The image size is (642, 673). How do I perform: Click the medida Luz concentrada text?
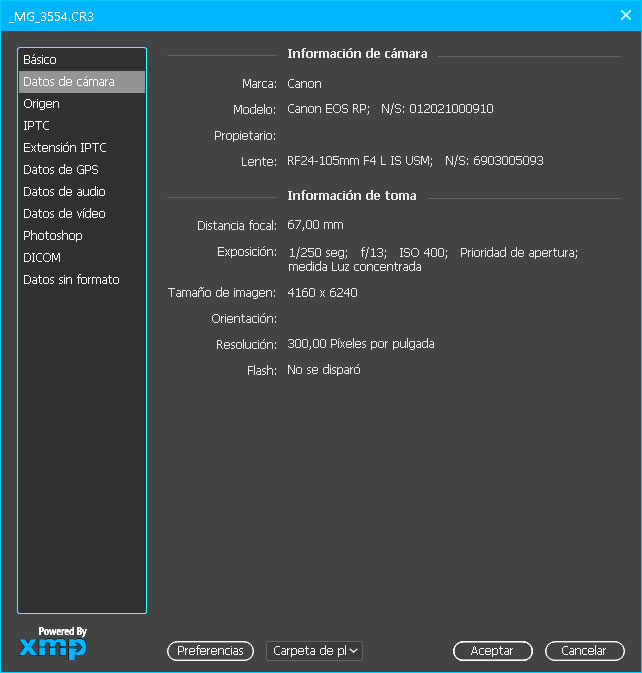354,267
